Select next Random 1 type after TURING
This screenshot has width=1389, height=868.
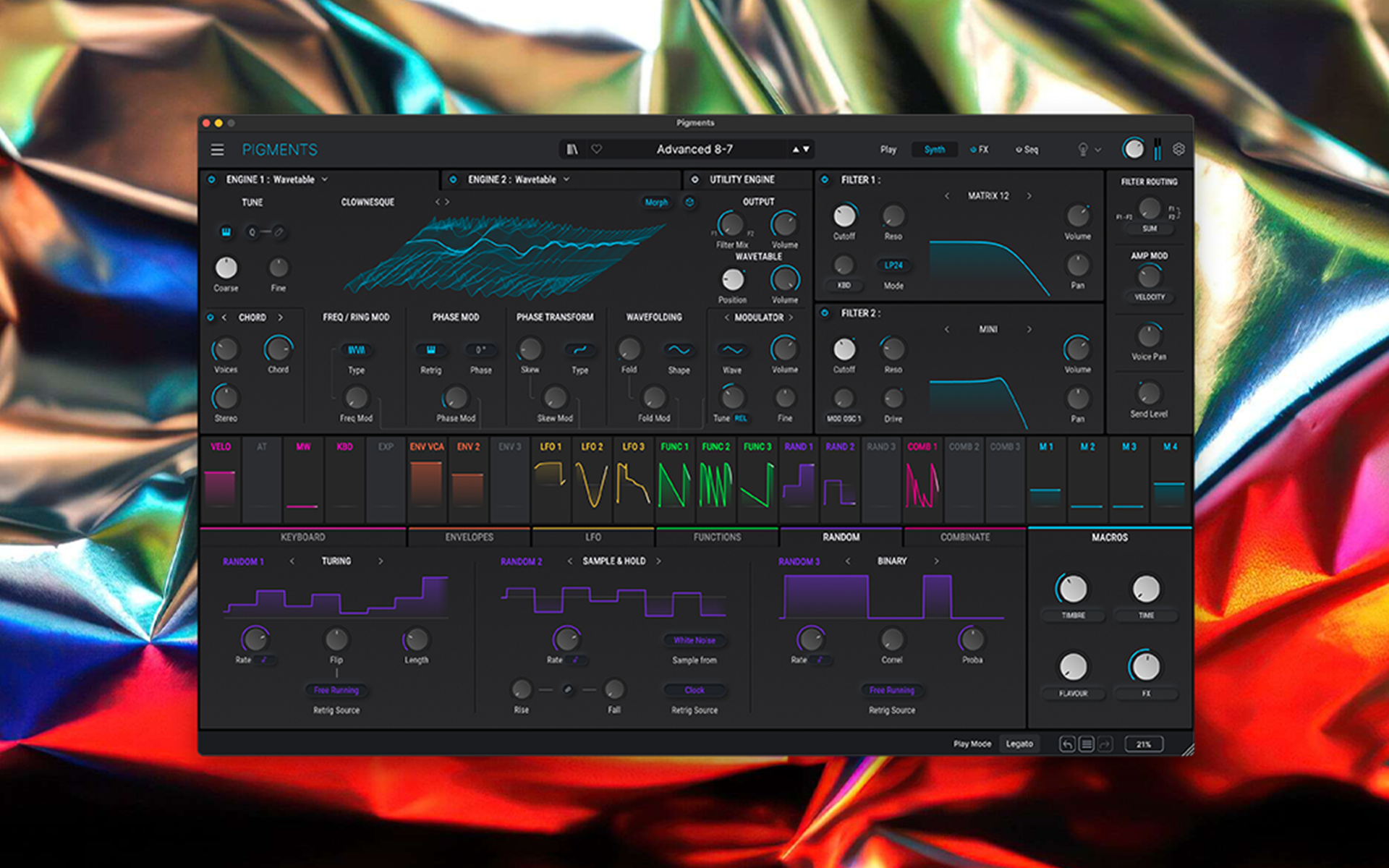(x=381, y=561)
